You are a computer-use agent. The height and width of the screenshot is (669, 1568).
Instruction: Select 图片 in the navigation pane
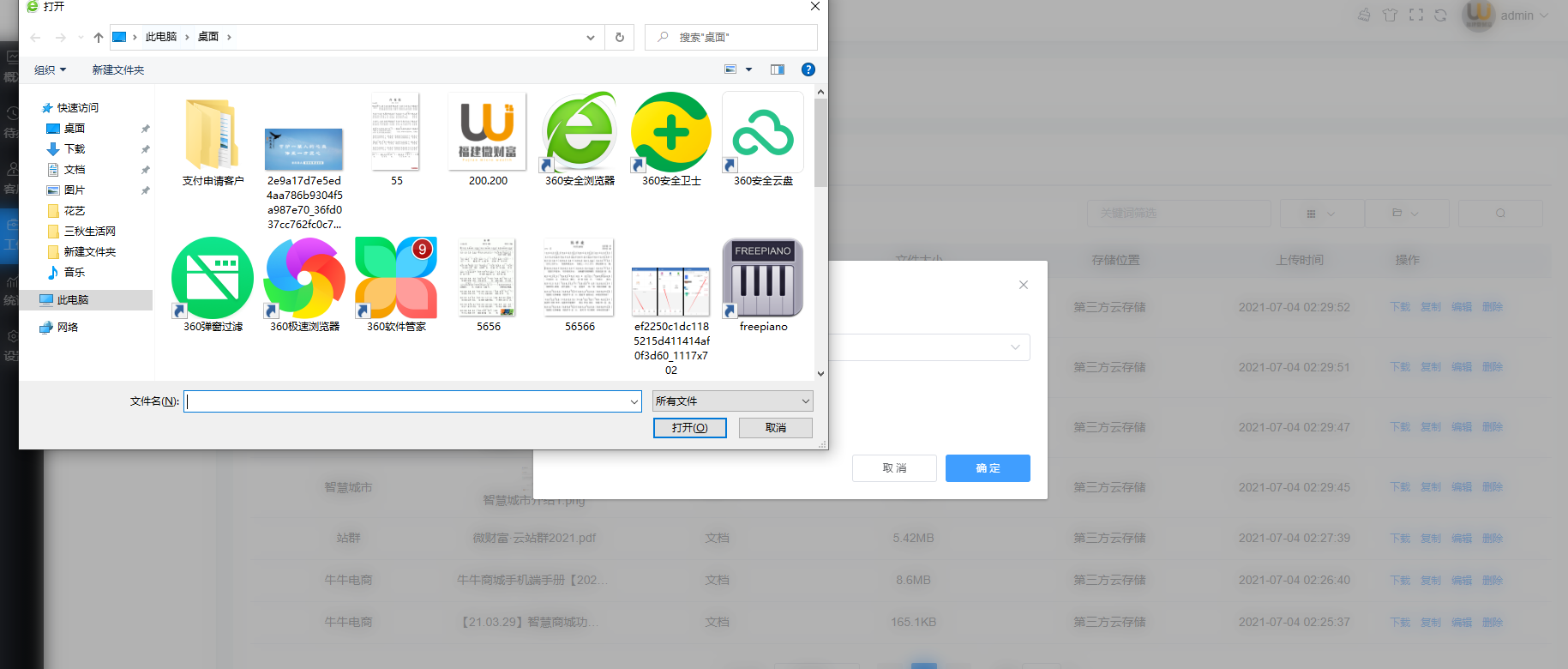tap(75, 190)
